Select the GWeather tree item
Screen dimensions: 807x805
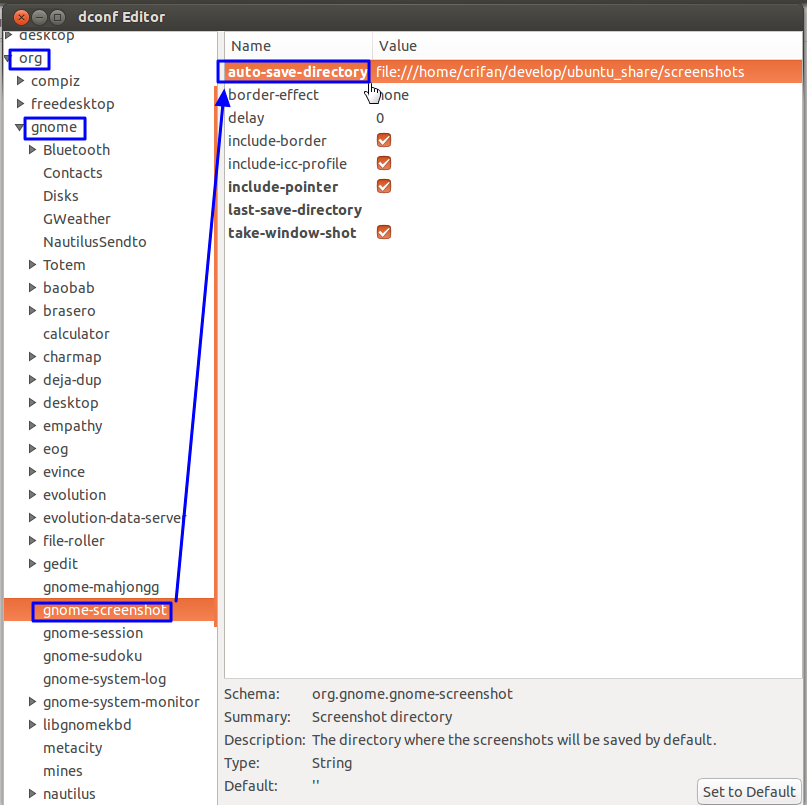coord(77,219)
